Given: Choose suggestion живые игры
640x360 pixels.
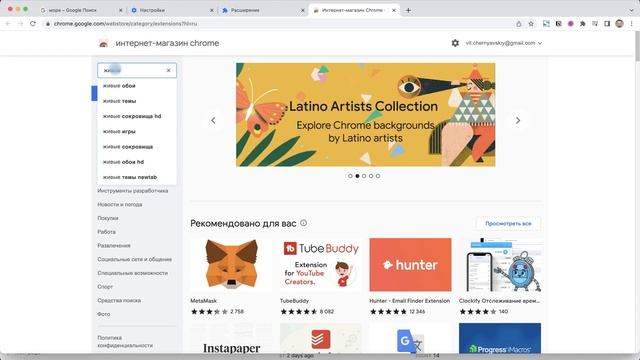Looking at the screenshot, I should pyautogui.click(x=137, y=131).
